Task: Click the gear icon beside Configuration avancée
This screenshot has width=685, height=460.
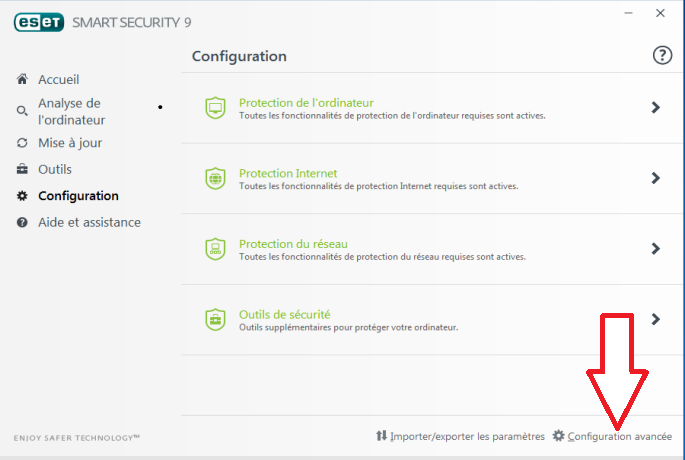Action: coord(558,436)
